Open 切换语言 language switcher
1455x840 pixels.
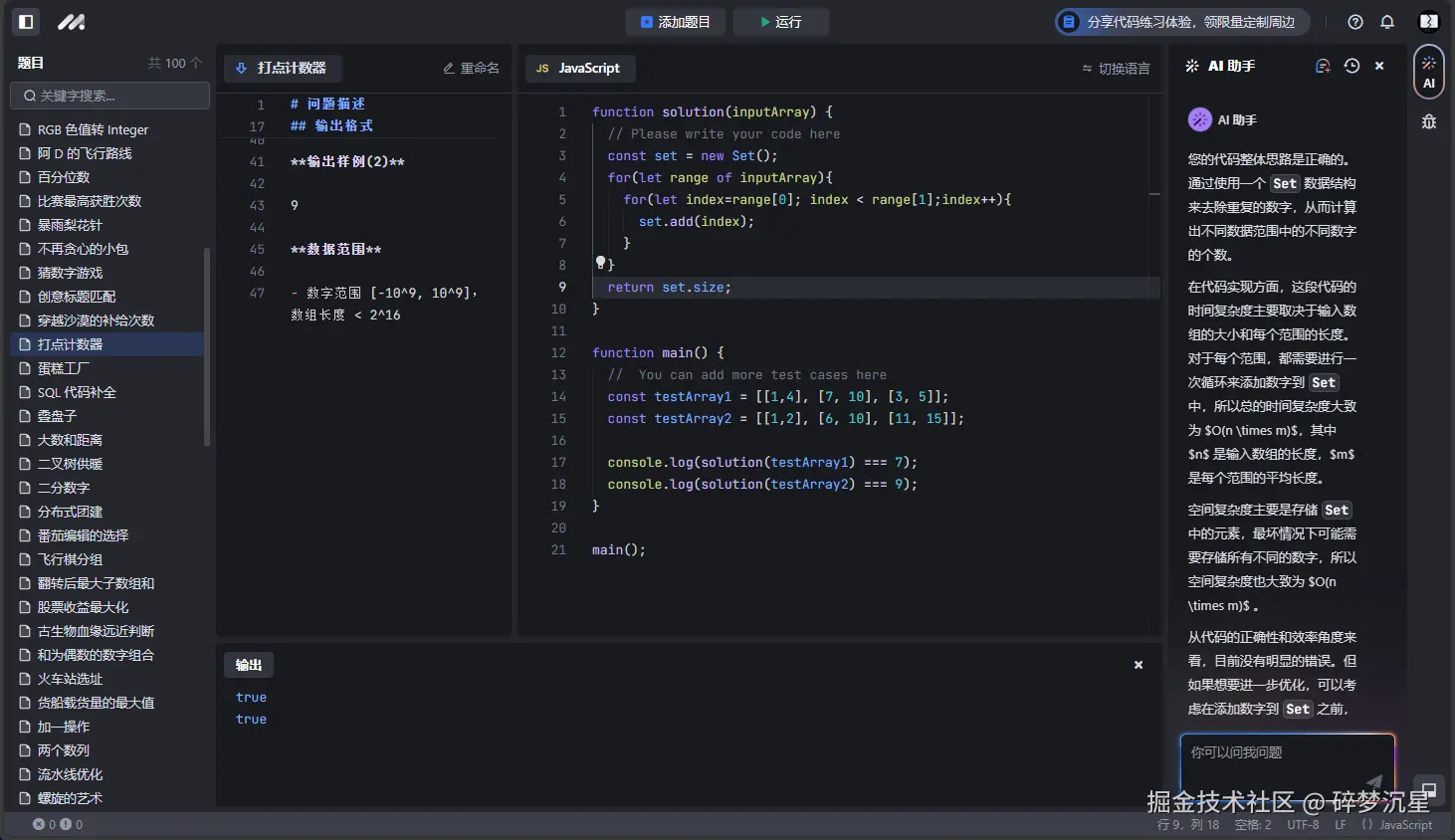point(1116,69)
